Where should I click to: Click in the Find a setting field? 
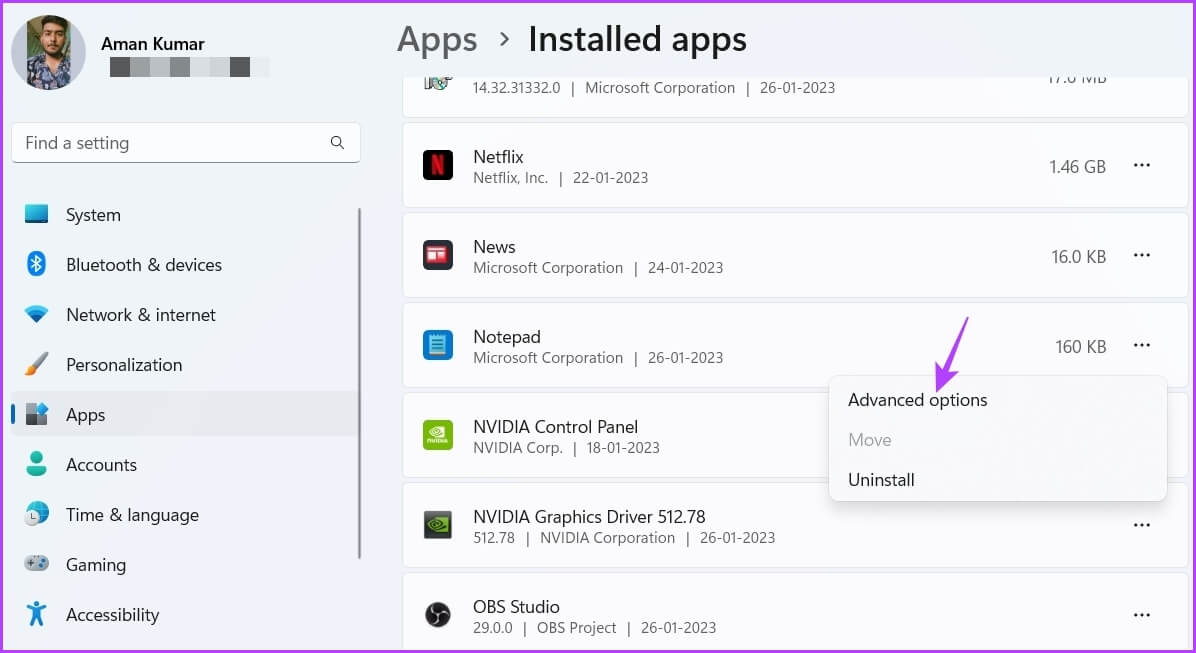(185, 143)
